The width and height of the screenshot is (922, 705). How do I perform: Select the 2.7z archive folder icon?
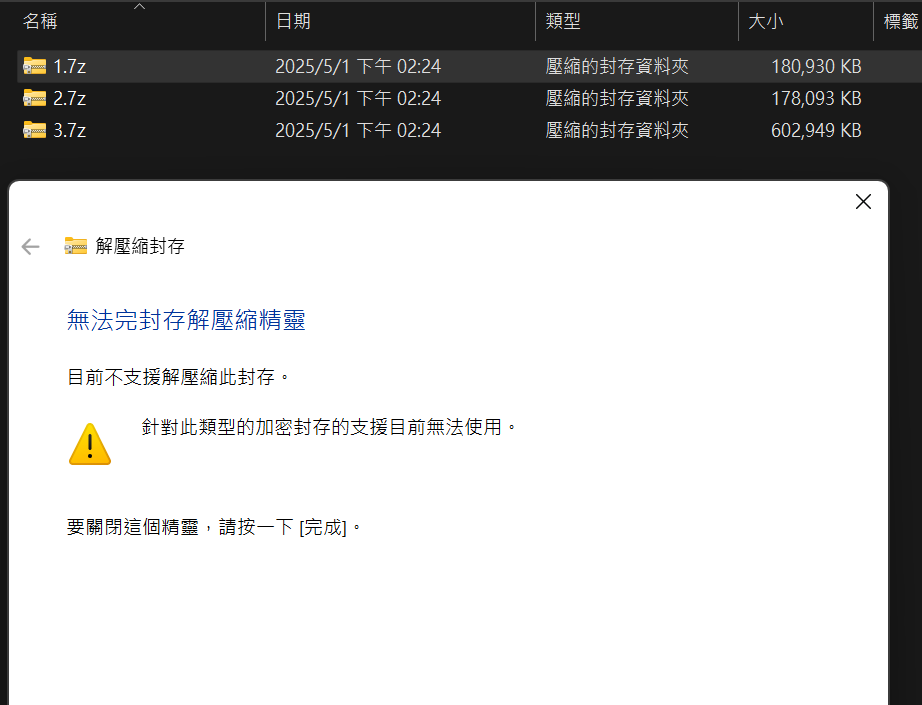coord(35,98)
